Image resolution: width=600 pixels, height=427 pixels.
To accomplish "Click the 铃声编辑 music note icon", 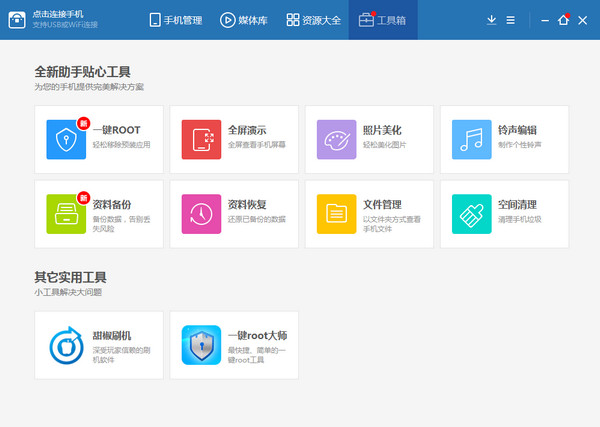I will point(472,139).
